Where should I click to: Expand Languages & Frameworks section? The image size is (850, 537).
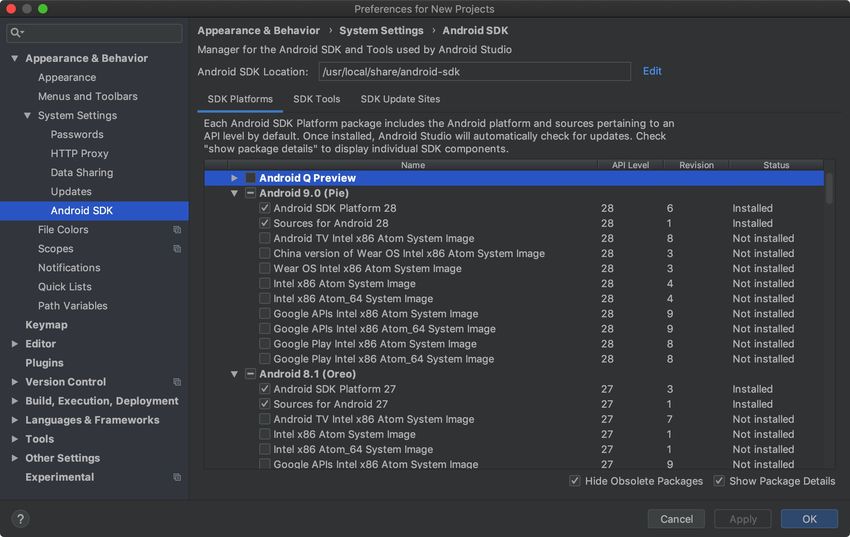point(15,420)
